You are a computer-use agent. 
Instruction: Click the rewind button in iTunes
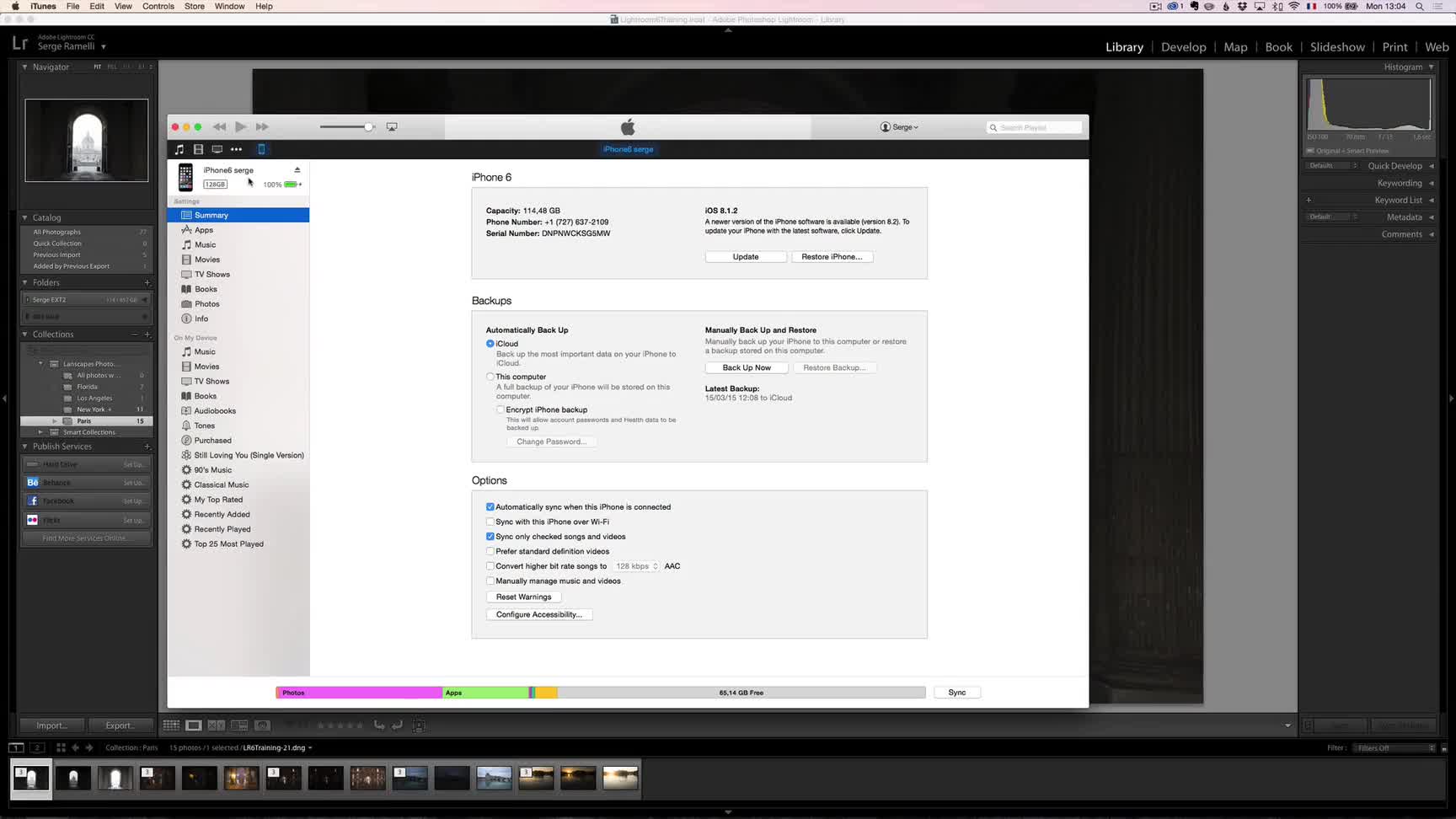pos(219,126)
